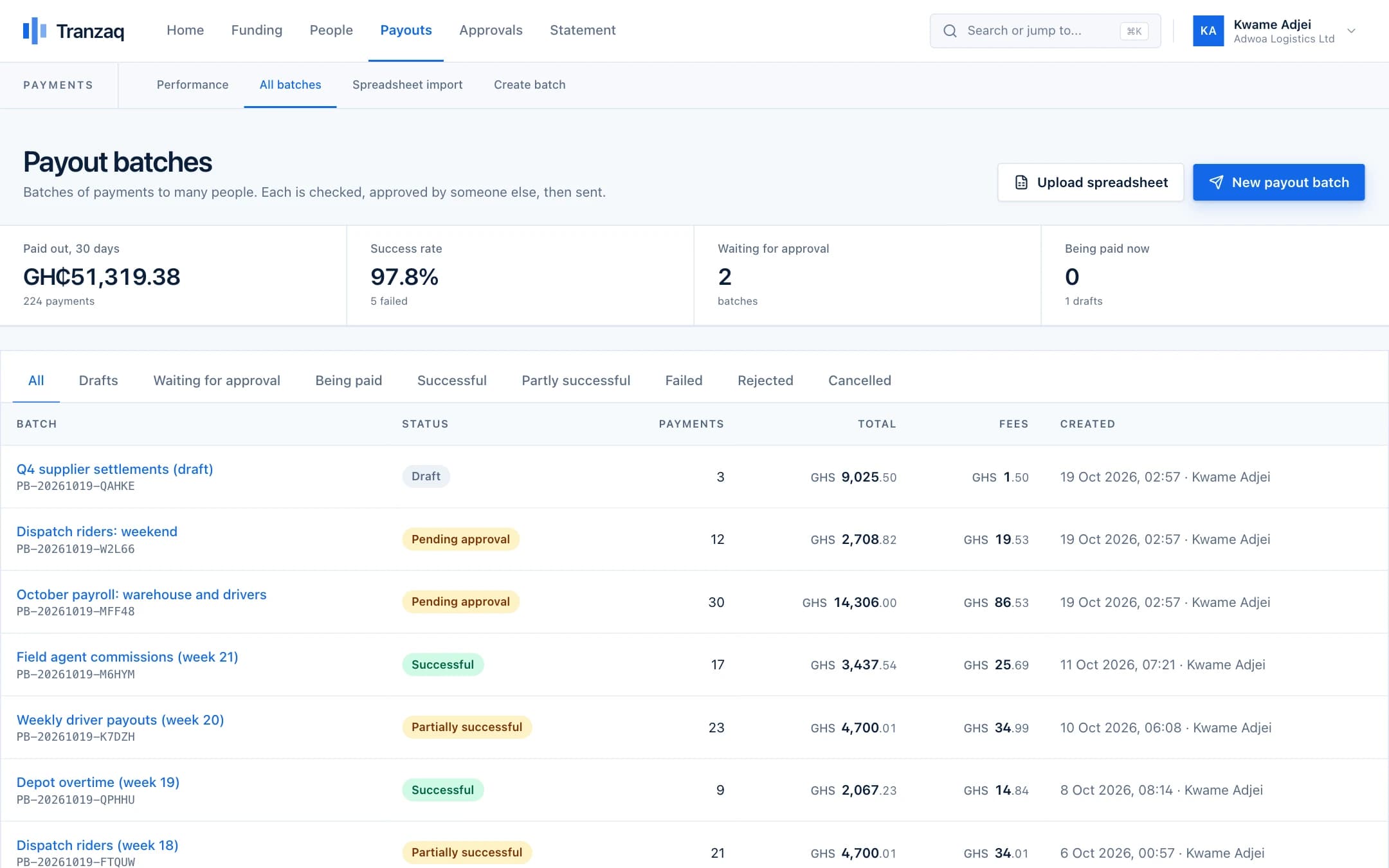Filter batches by Drafts
Image resolution: width=1389 pixels, height=868 pixels.
[98, 381]
